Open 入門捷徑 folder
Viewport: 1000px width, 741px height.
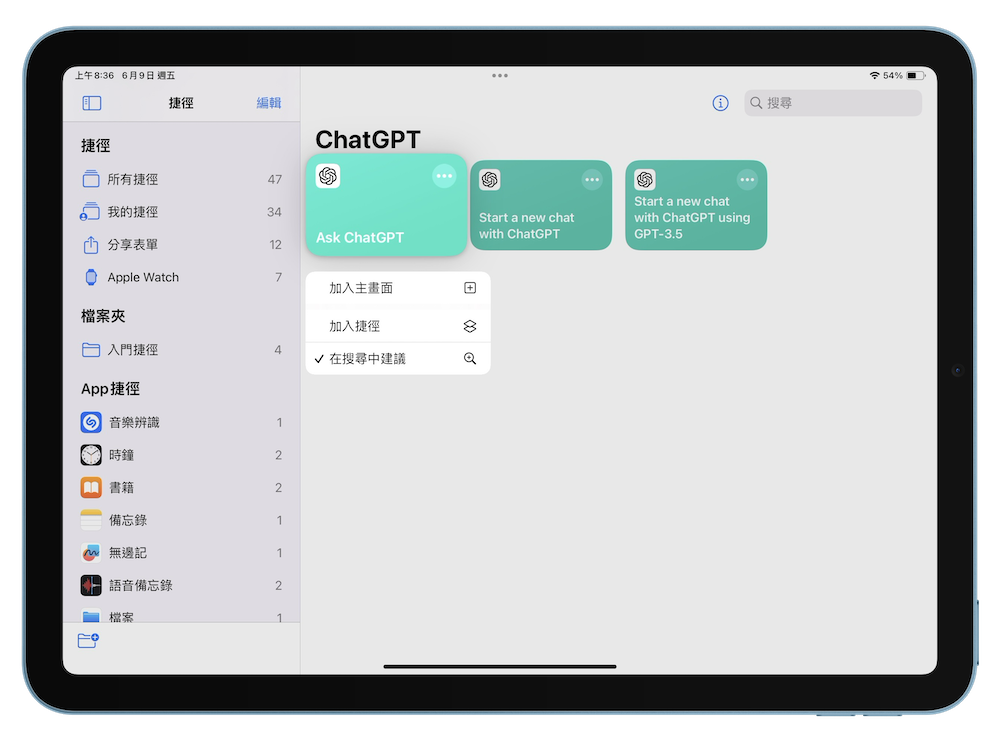coord(182,349)
